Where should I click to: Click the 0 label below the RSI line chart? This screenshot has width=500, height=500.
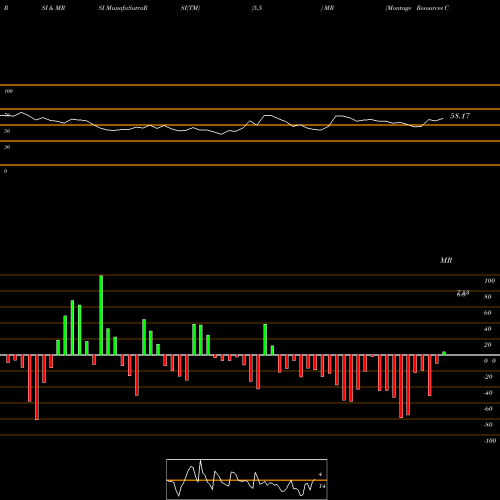click(x=5, y=171)
